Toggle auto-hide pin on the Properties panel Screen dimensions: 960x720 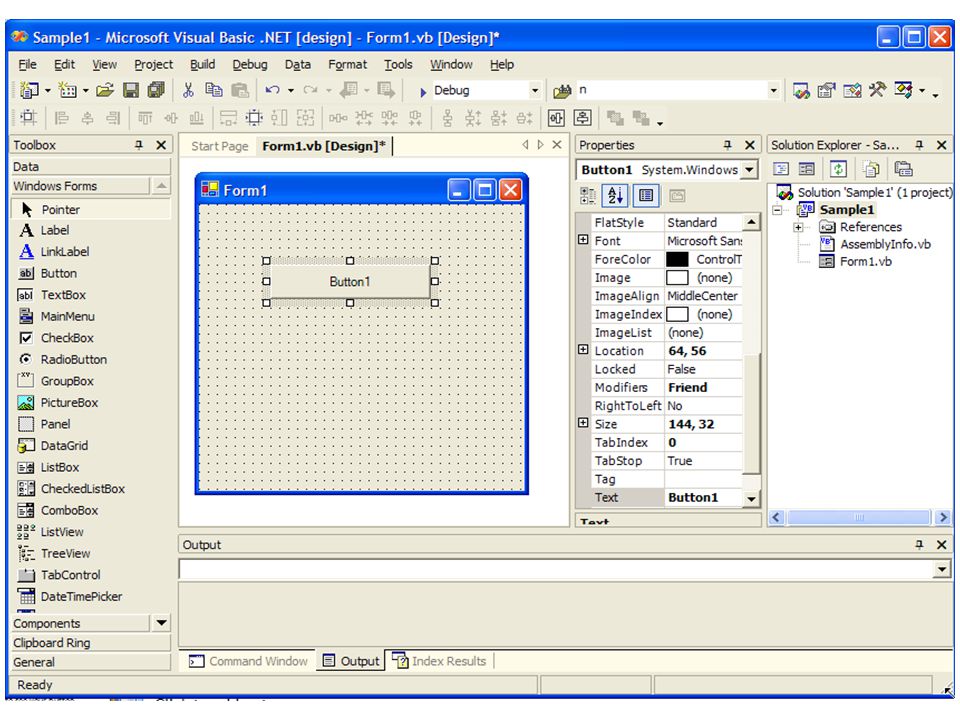(727, 145)
